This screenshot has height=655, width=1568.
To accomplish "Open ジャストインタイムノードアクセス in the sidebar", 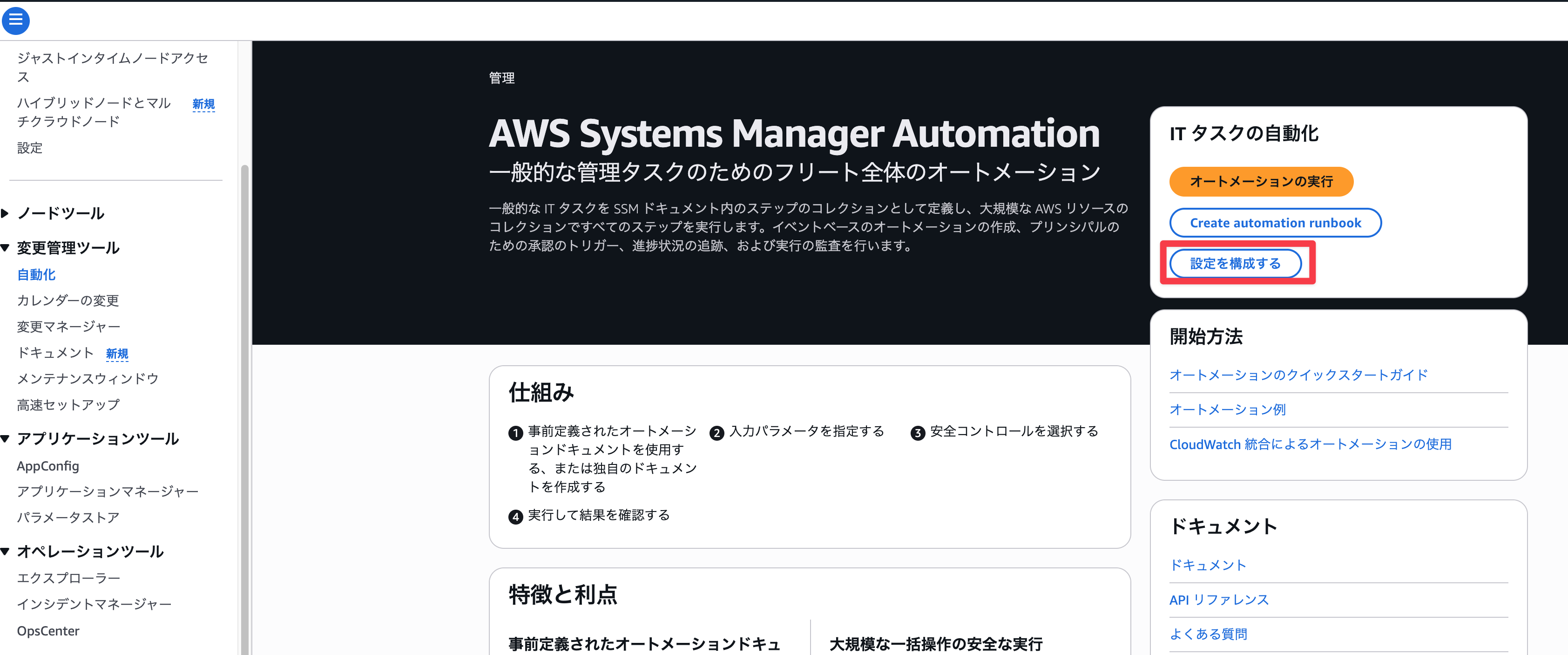I will 113,67.
